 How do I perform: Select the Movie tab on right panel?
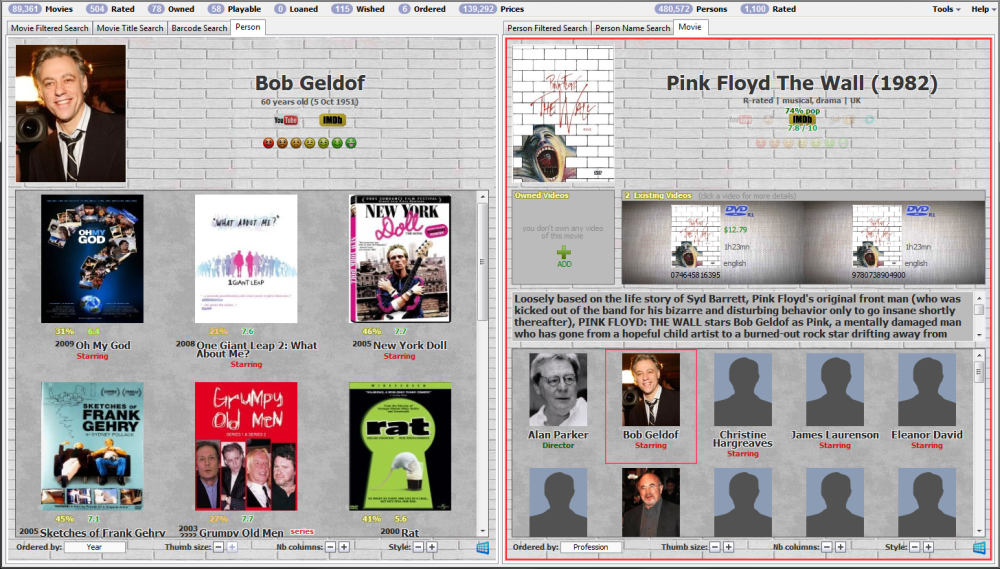[690, 27]
